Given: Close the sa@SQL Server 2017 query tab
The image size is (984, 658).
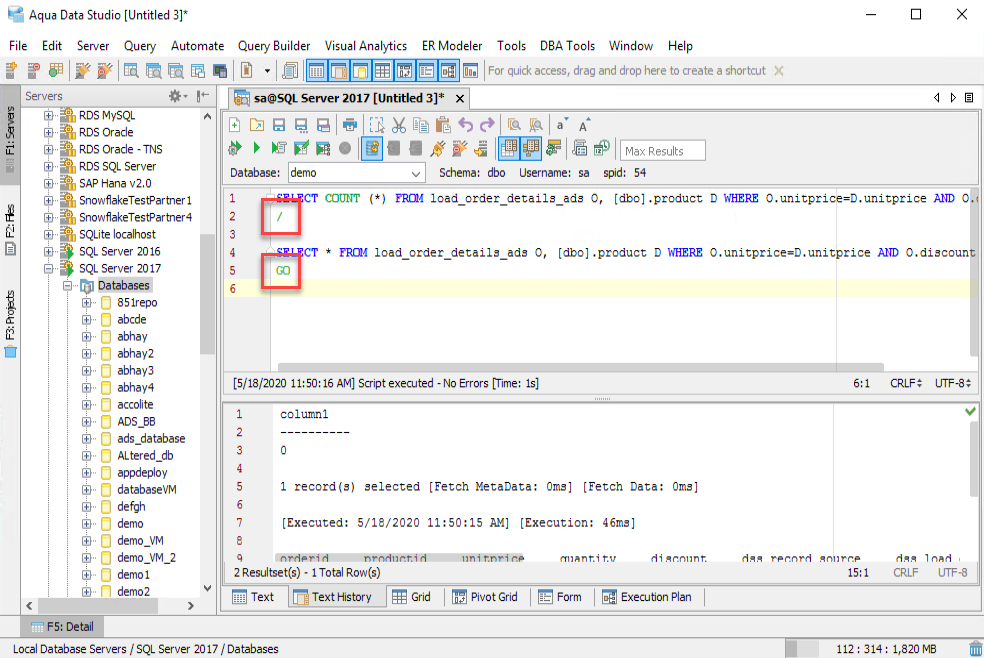Looking at the screenshot, I should (460, 98).
